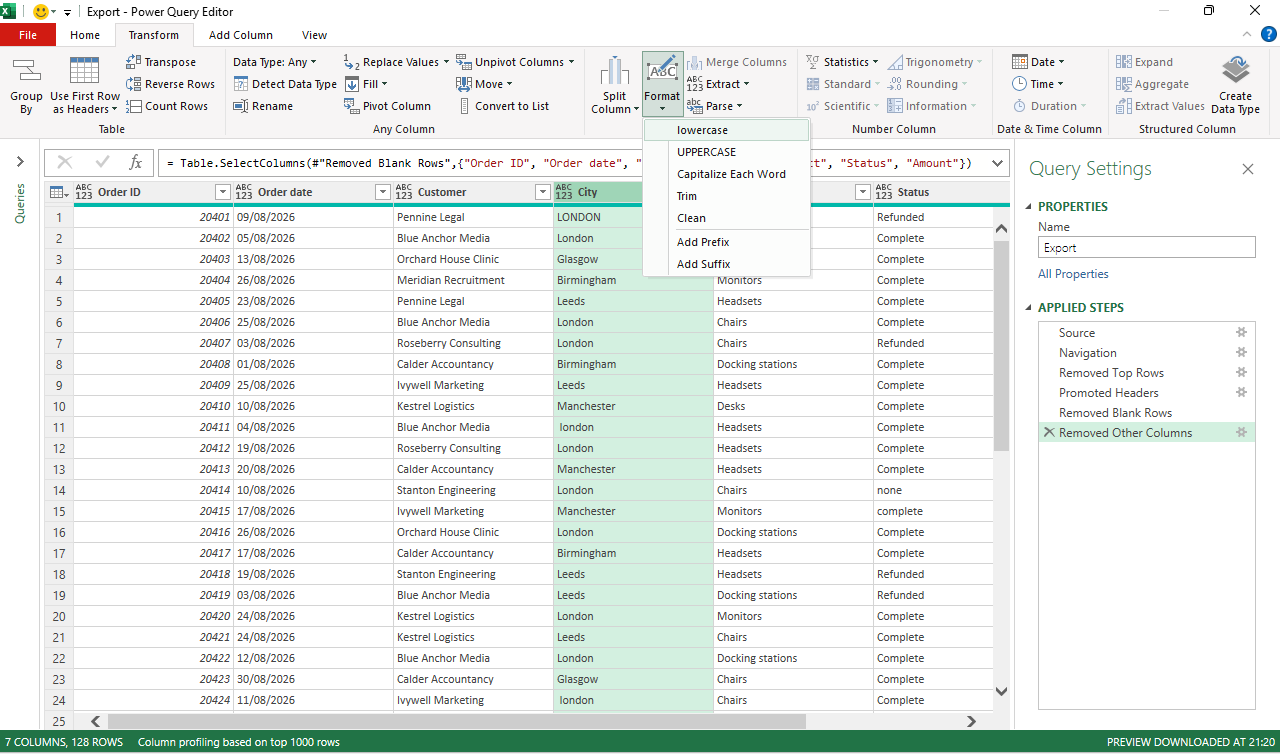Open the All Properties link

[1073, 274]
